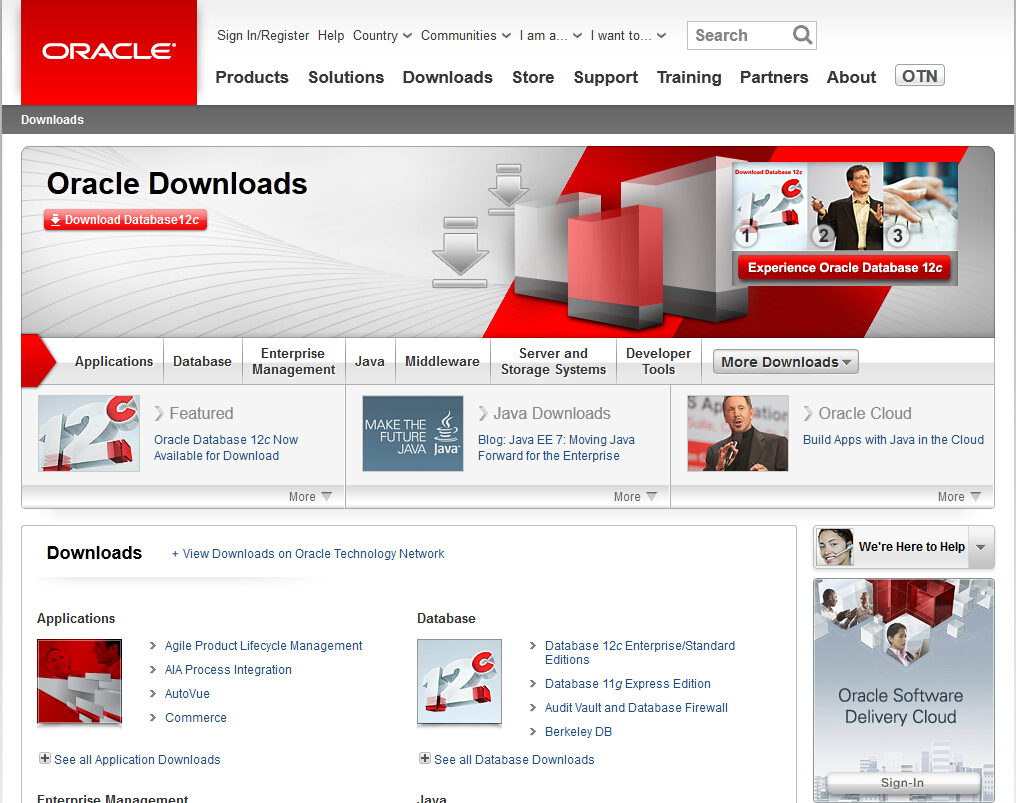Click the Applications section red image
The width and height of the screenshot is (1016, 803).
(80, 681)
